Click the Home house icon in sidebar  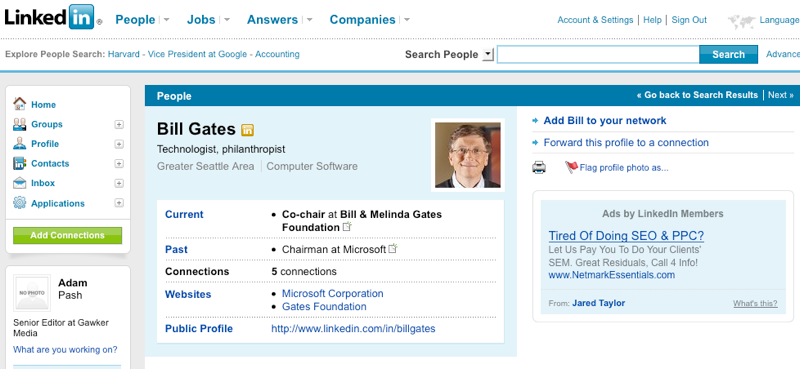pyautogui.click(x=19, y=104)
